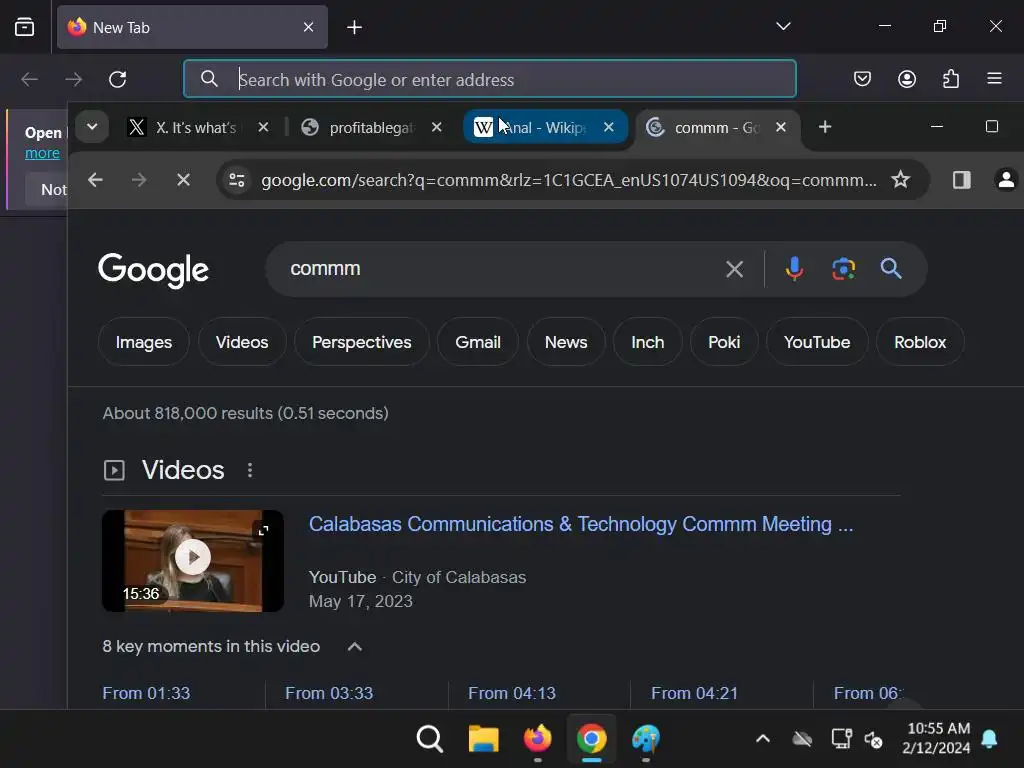Filter results by Images
This screenshot has width=1024, height=768.
pos(144,342)
